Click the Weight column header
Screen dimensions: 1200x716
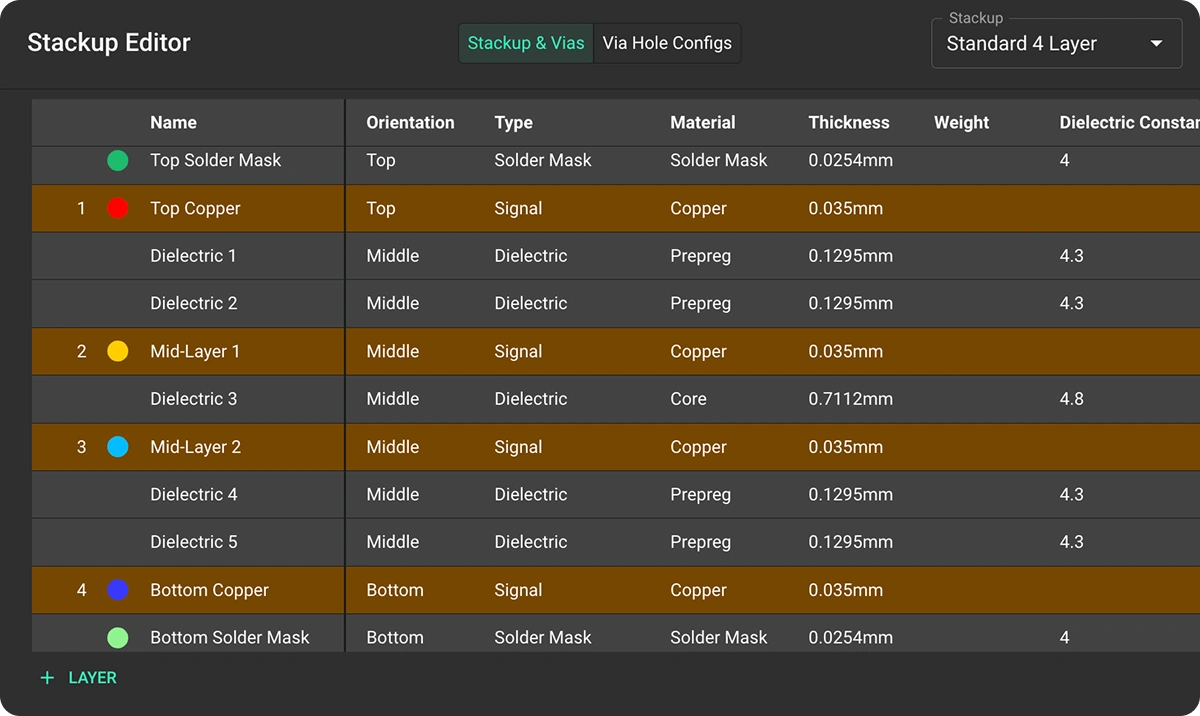[x=961, y=122]
